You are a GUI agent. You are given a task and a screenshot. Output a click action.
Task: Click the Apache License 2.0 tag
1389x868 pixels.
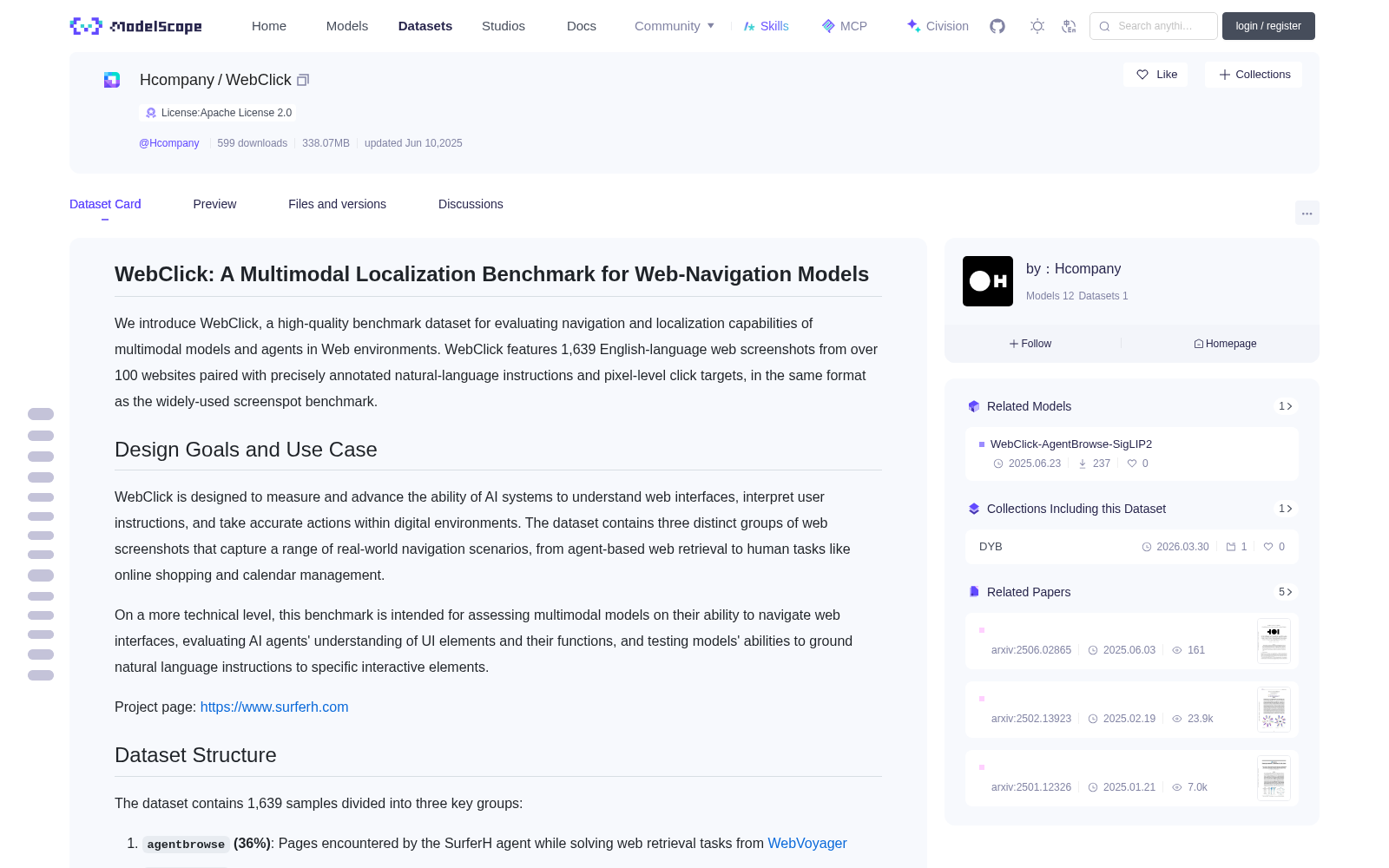point(218,113)
